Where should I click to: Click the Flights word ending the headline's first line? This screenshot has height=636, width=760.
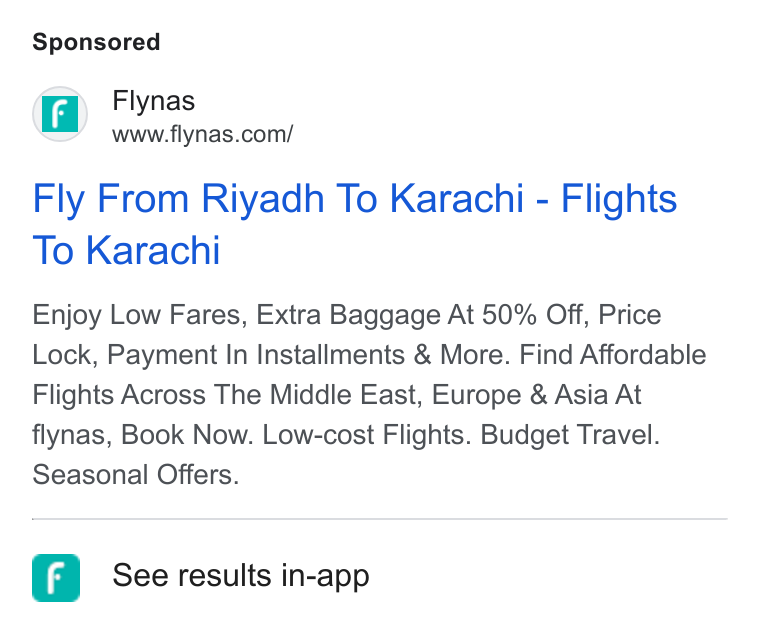pos(619,199)
